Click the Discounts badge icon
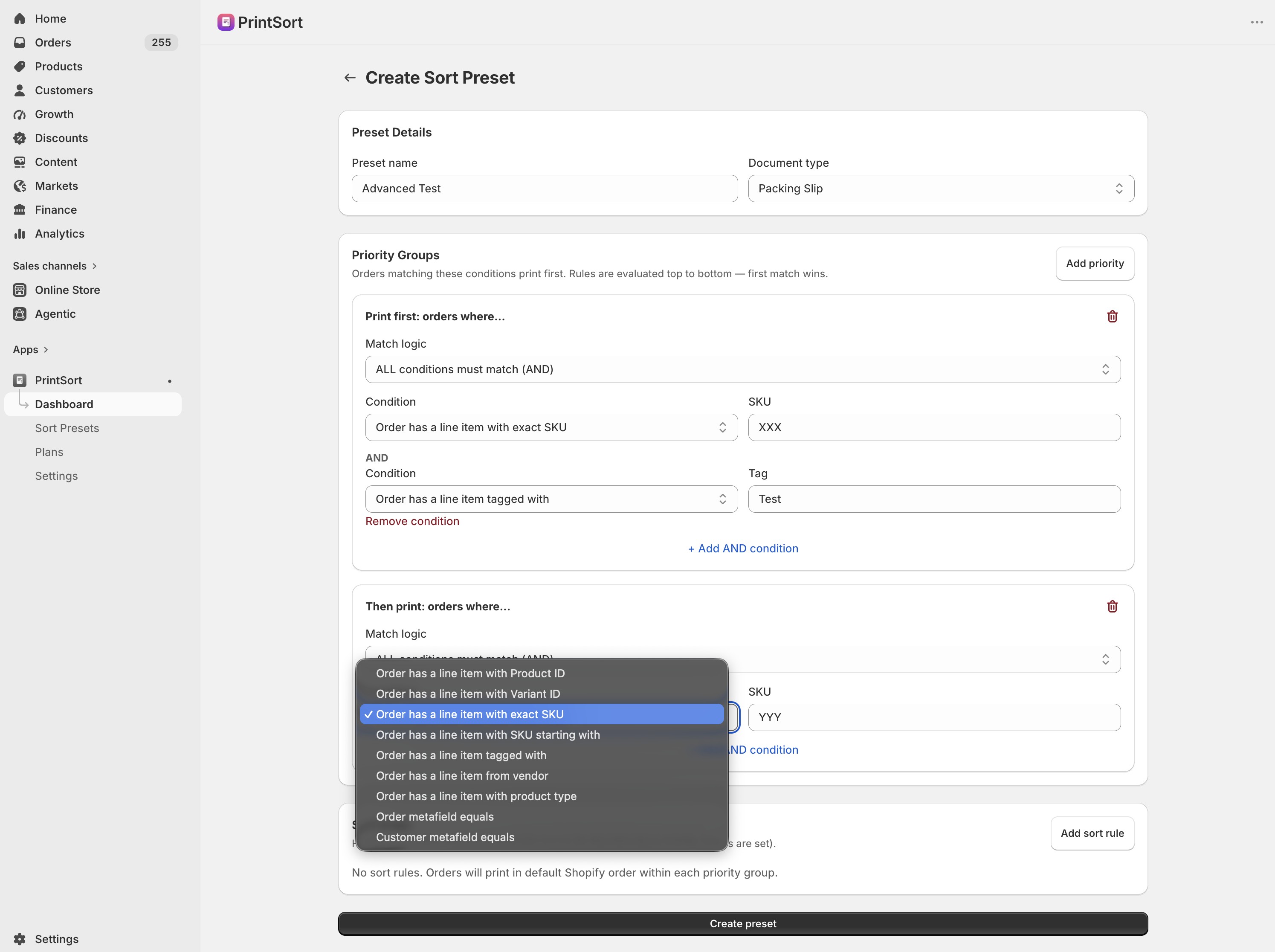 [x=20, y=138]
